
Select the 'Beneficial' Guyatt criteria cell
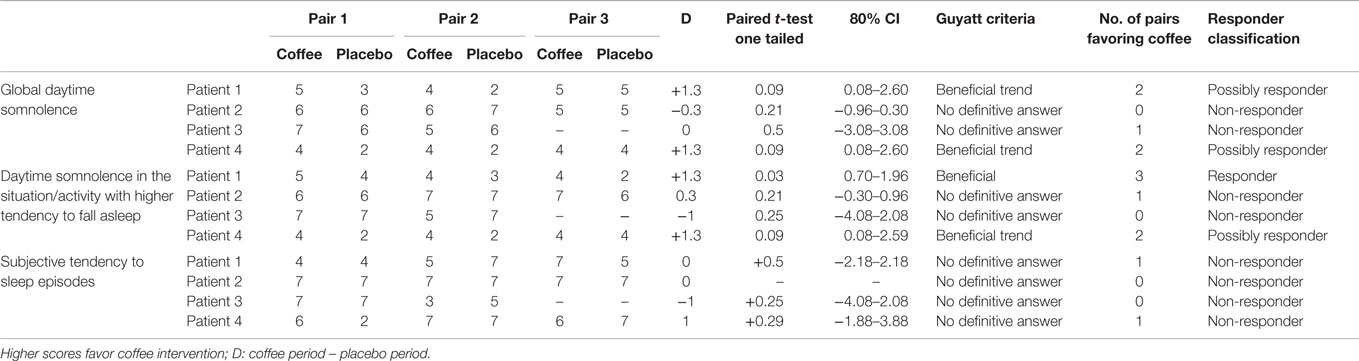pyautogui.click(x=967, y=175)
